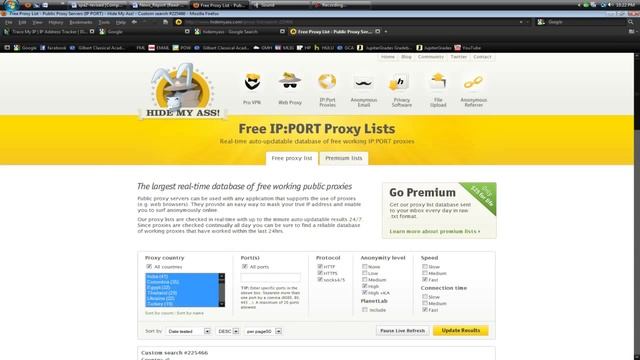
Task: Open the Google bookmark in bookmarks toolbar
Action: click(25, 48)
